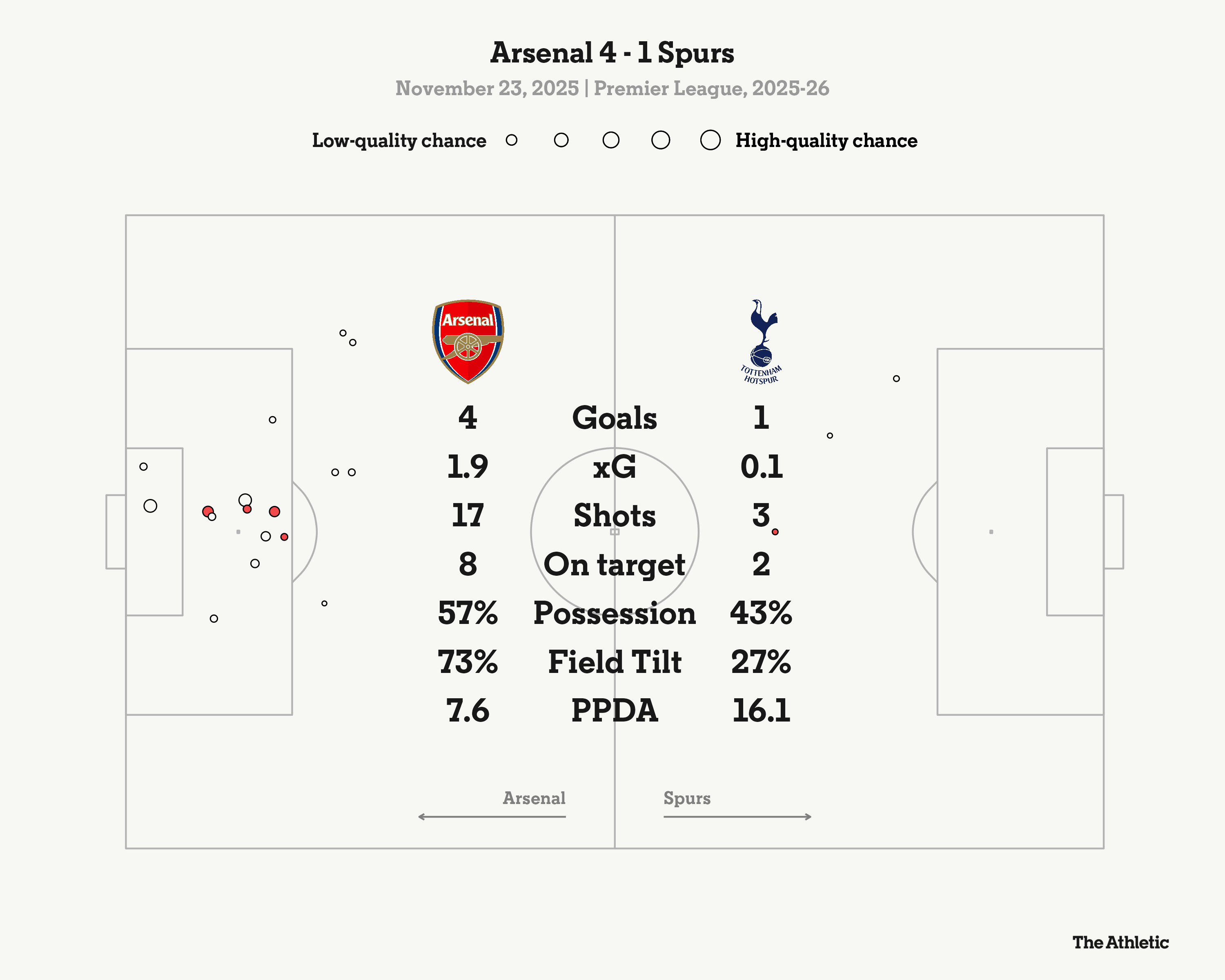Click the Tottenham Hotspur crest
1225x980 pixels.
[762, 341]
